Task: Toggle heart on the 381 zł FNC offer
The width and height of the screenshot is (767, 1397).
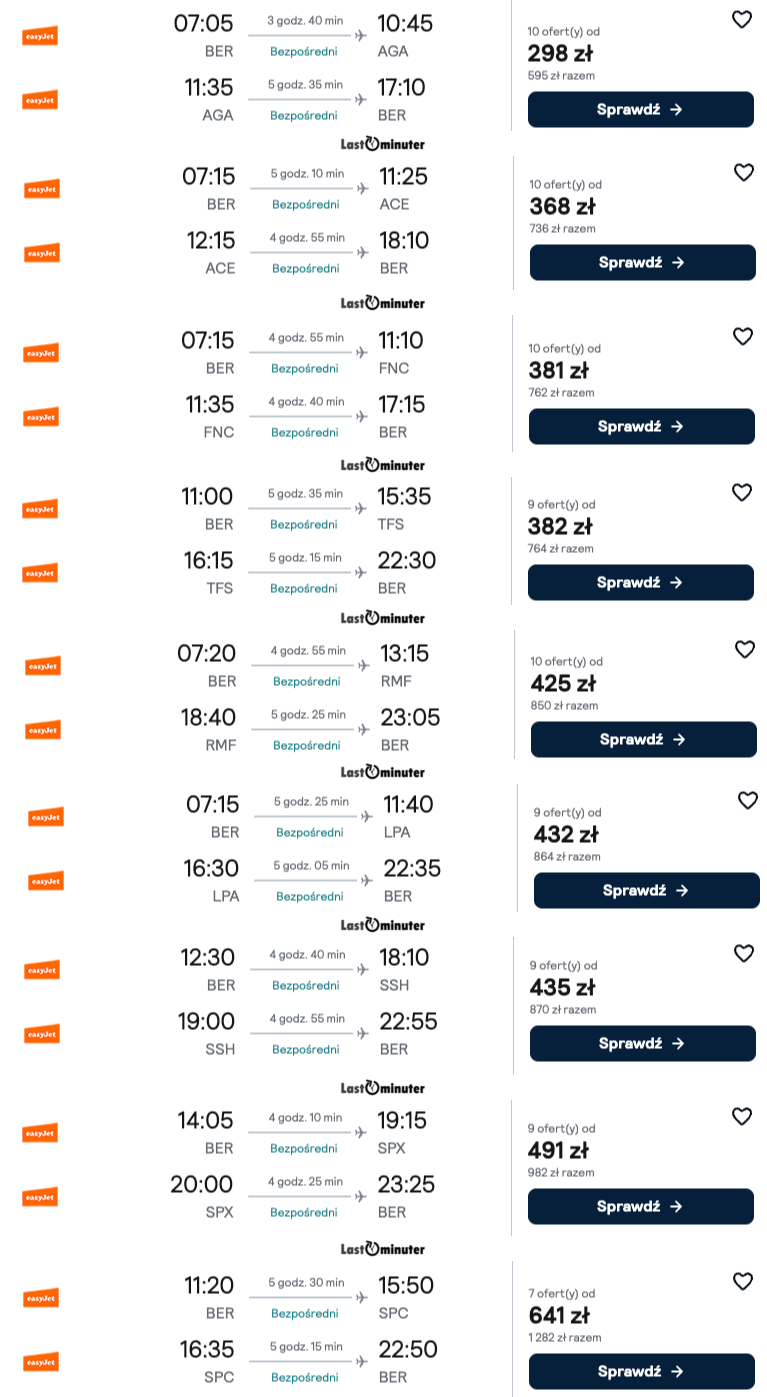Action: (742, 336)
